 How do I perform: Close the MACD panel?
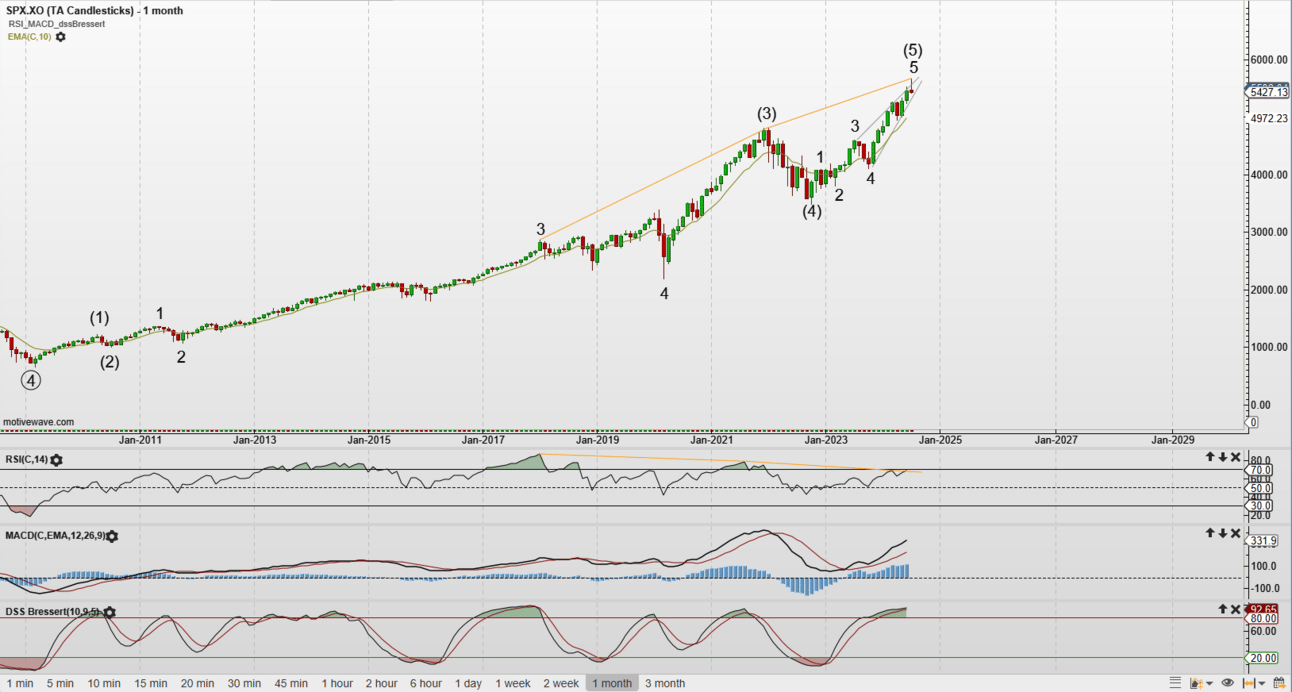point(1236,533)
